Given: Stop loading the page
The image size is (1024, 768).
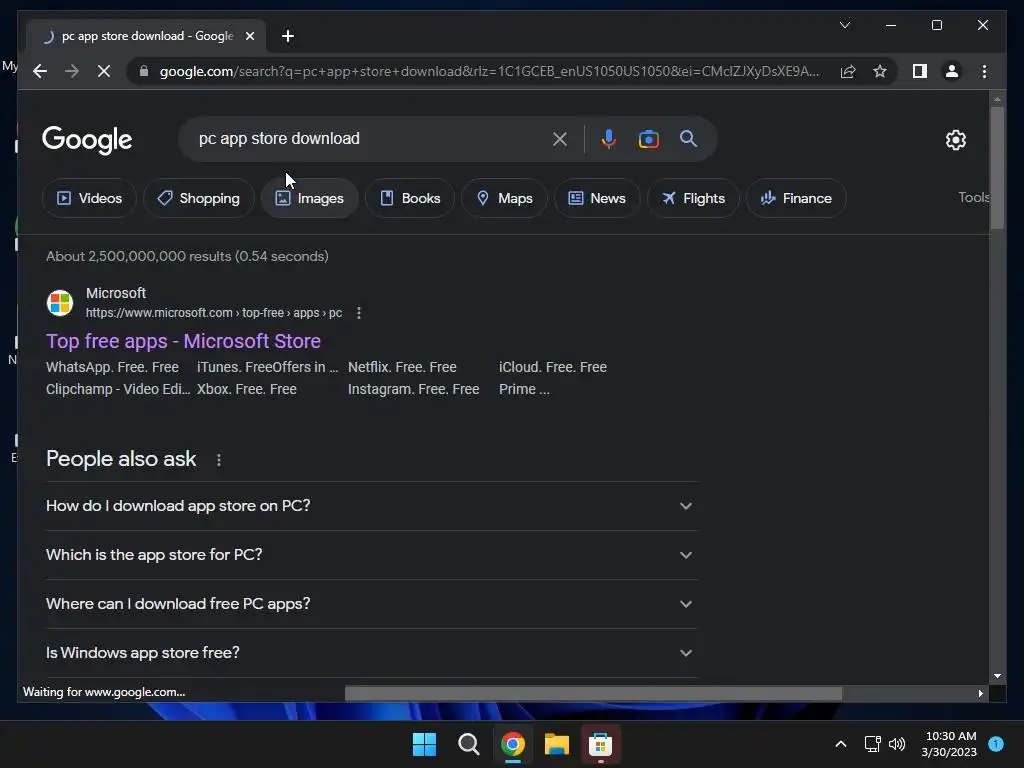Looking at the screenshot, I should tap(104, 71).
